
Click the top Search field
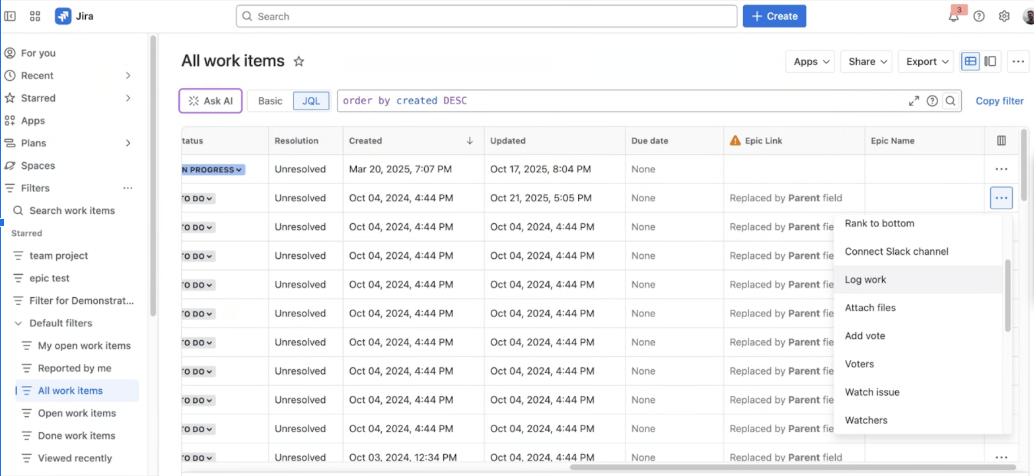(x=487, y=16)
